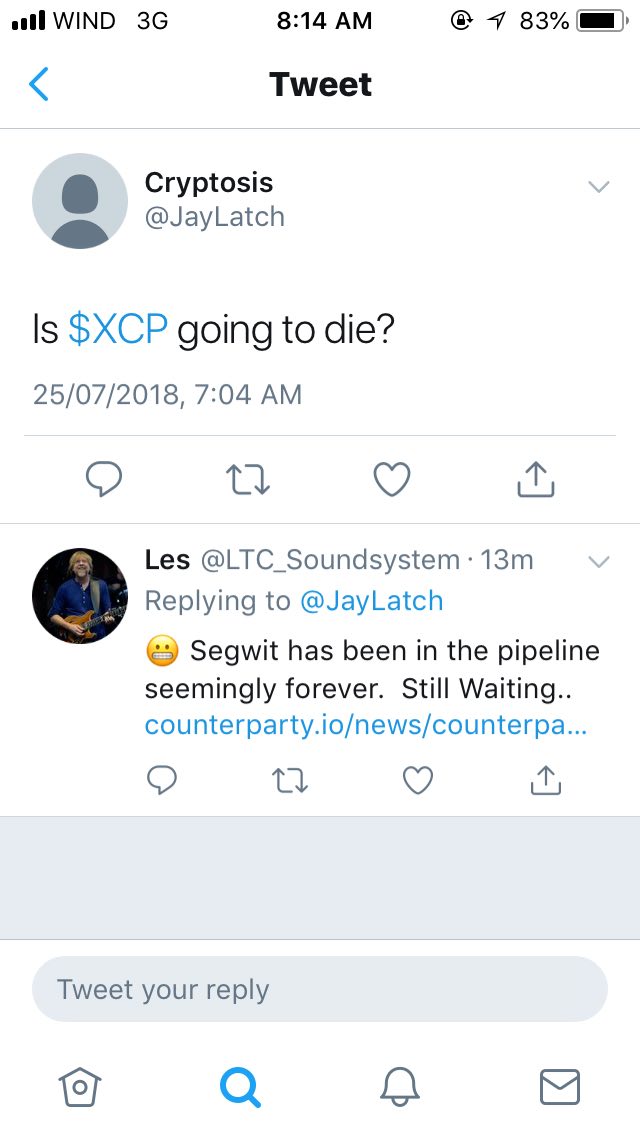Open the Search tab
This screenshot has height=1136, width=640.
(x=240, y=1087)
